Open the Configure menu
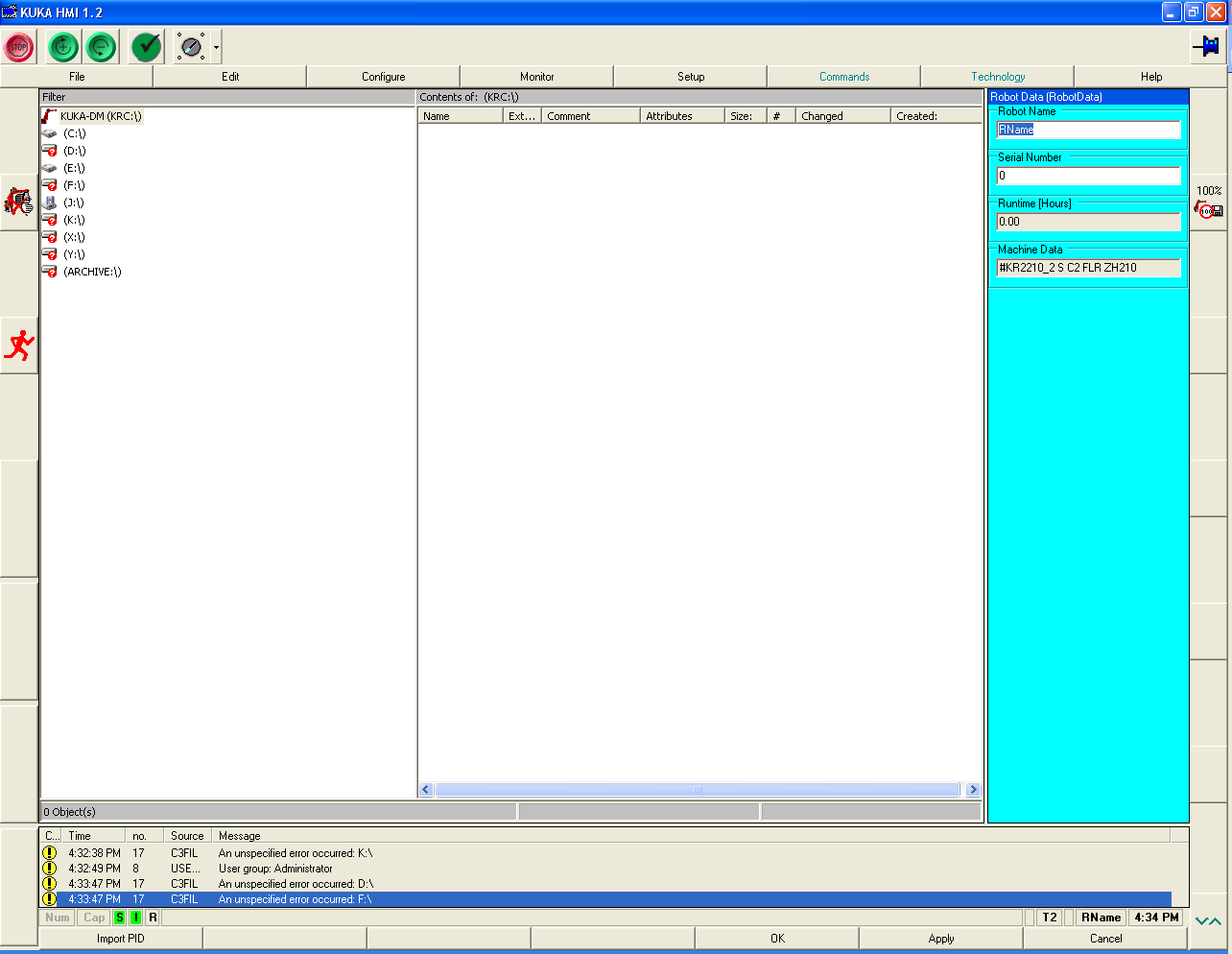The height and width of the screenshot is (954, 1232). tap(384, 77)
